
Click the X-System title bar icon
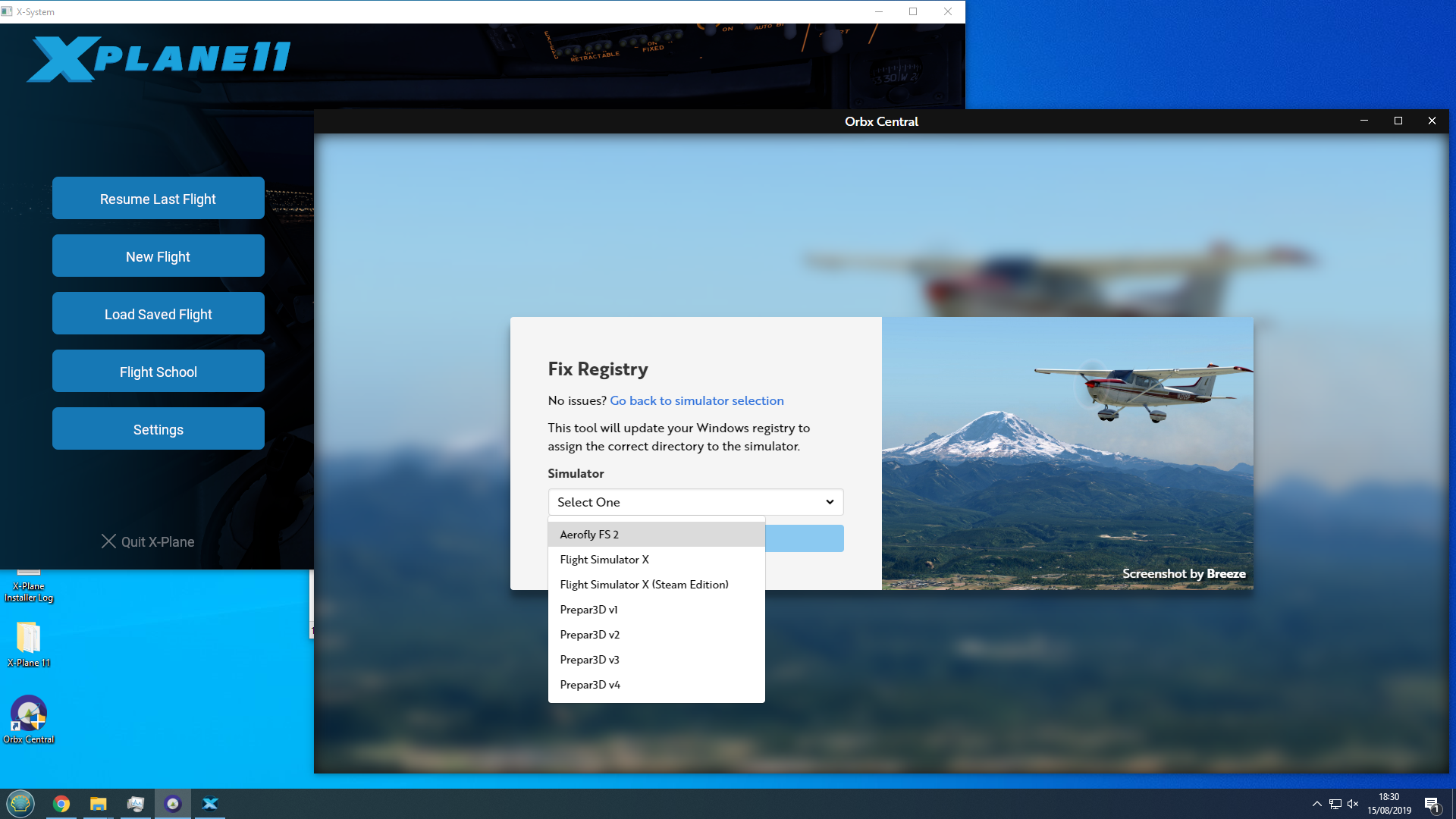pos(7,11)
